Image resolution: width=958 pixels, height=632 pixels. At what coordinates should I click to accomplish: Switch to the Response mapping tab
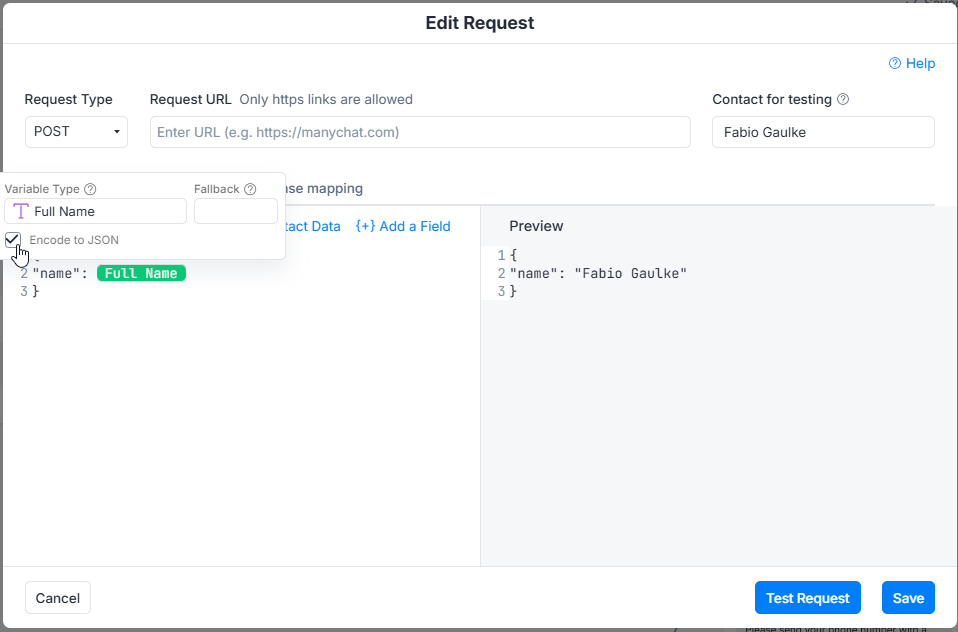pyautogui.click(x=324, y=188)
